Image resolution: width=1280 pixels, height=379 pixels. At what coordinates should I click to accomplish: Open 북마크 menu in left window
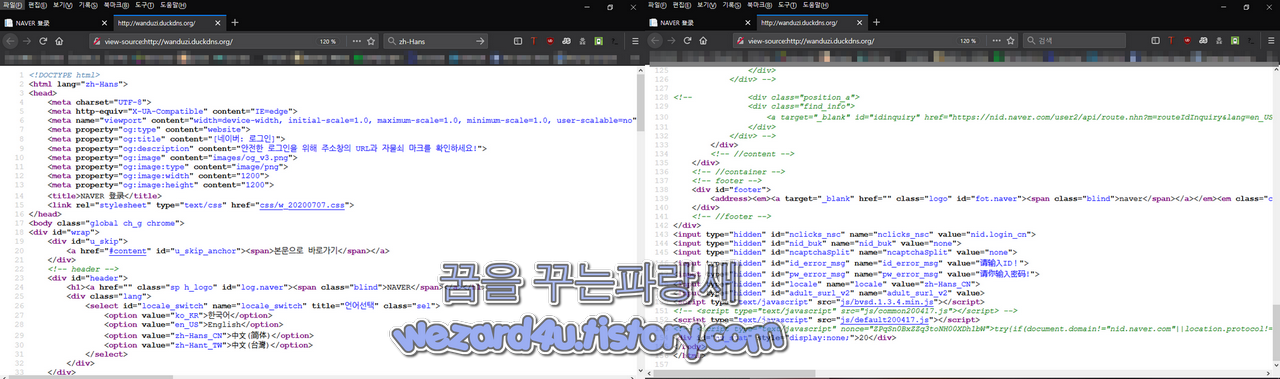[116, 5]
